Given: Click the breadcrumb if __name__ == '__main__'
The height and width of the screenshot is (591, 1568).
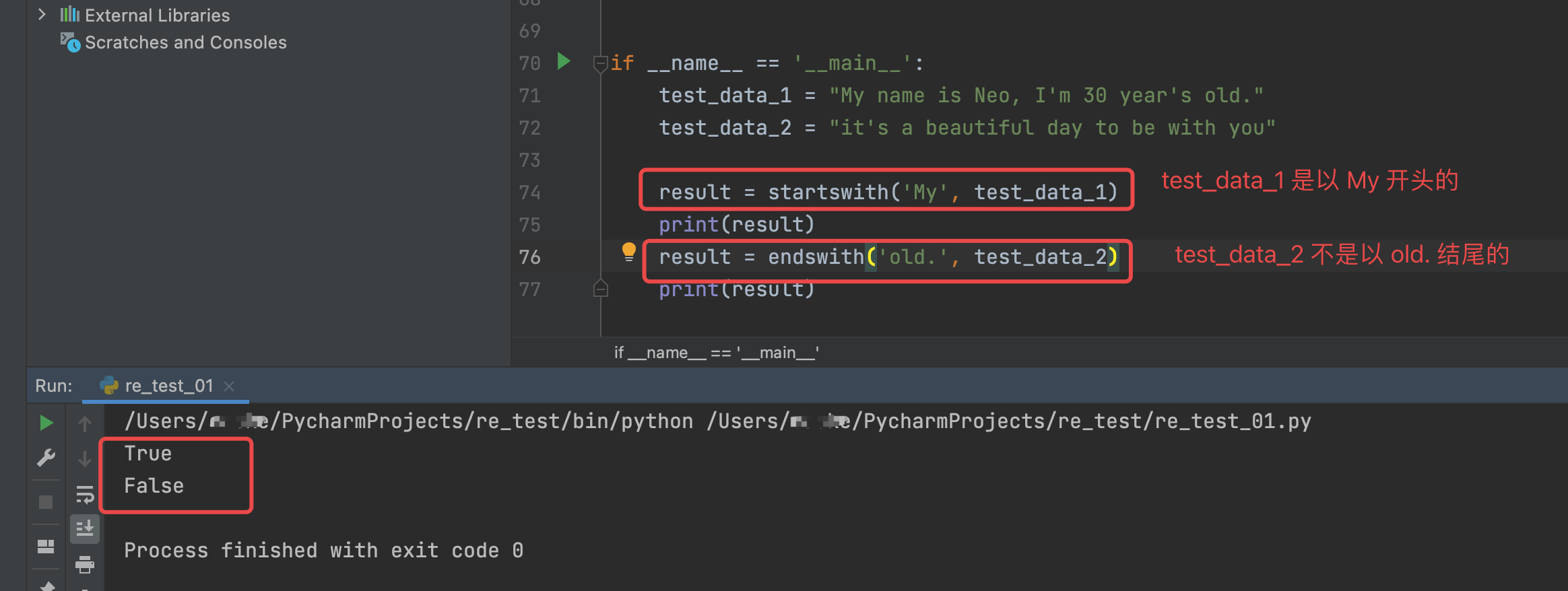Looking at the screenshot, I should pyautogui.click(x=717, y=352).
